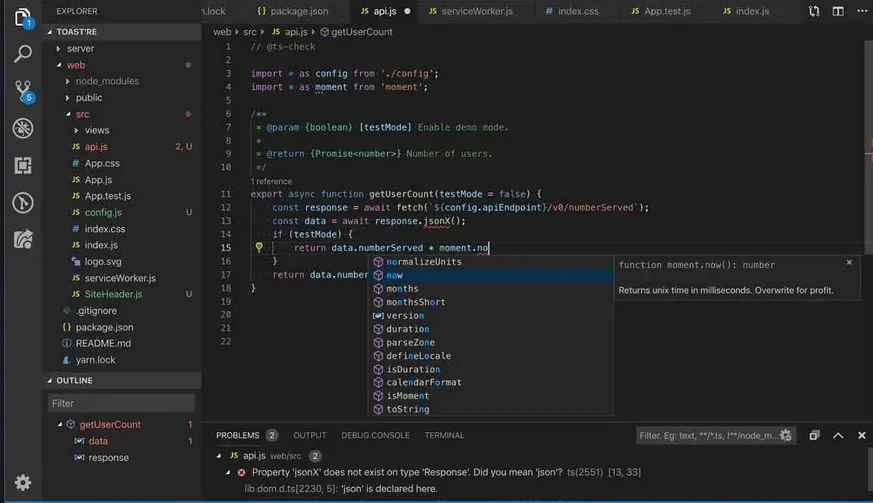
Task: Collapse the OUTLINE section
Action: (x=50, y=380)
